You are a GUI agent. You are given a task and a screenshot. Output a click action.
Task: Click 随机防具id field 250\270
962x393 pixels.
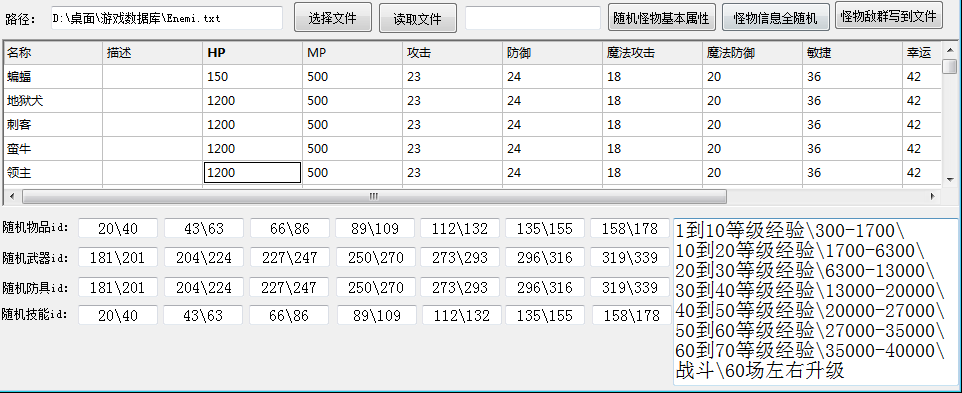(x=375, y=287)
